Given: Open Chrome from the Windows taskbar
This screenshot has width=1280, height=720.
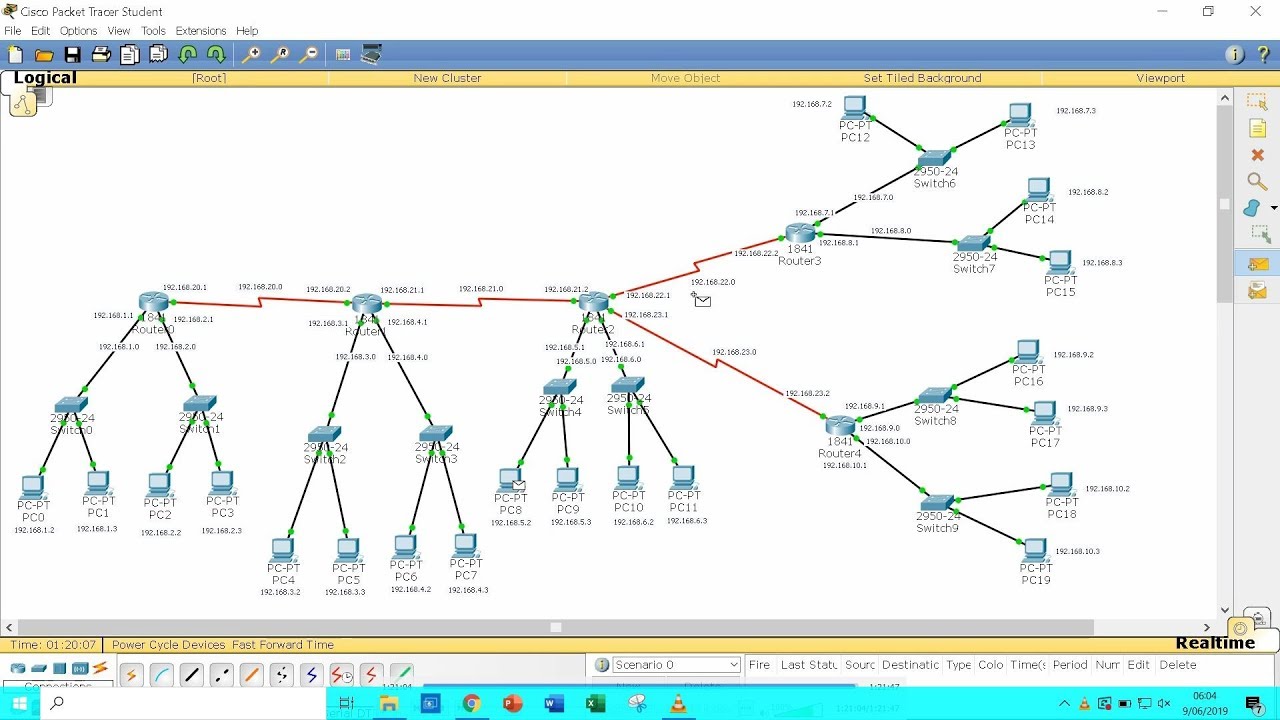Looking at the screenshot, I should [471, 704].
